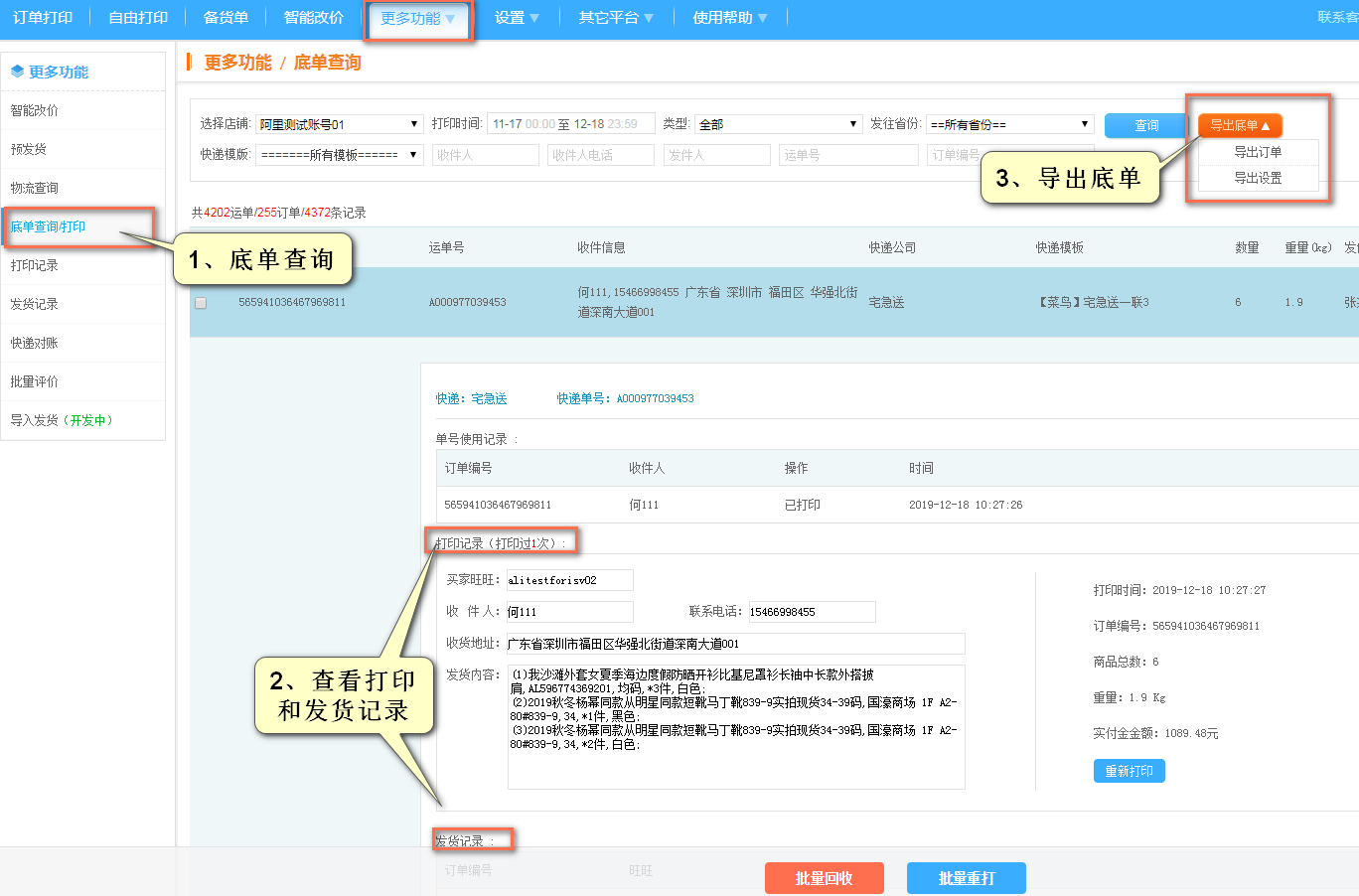Open the 快递模版 template dropdown
This screenshot has height=896, width=1359.
(340, 155)
